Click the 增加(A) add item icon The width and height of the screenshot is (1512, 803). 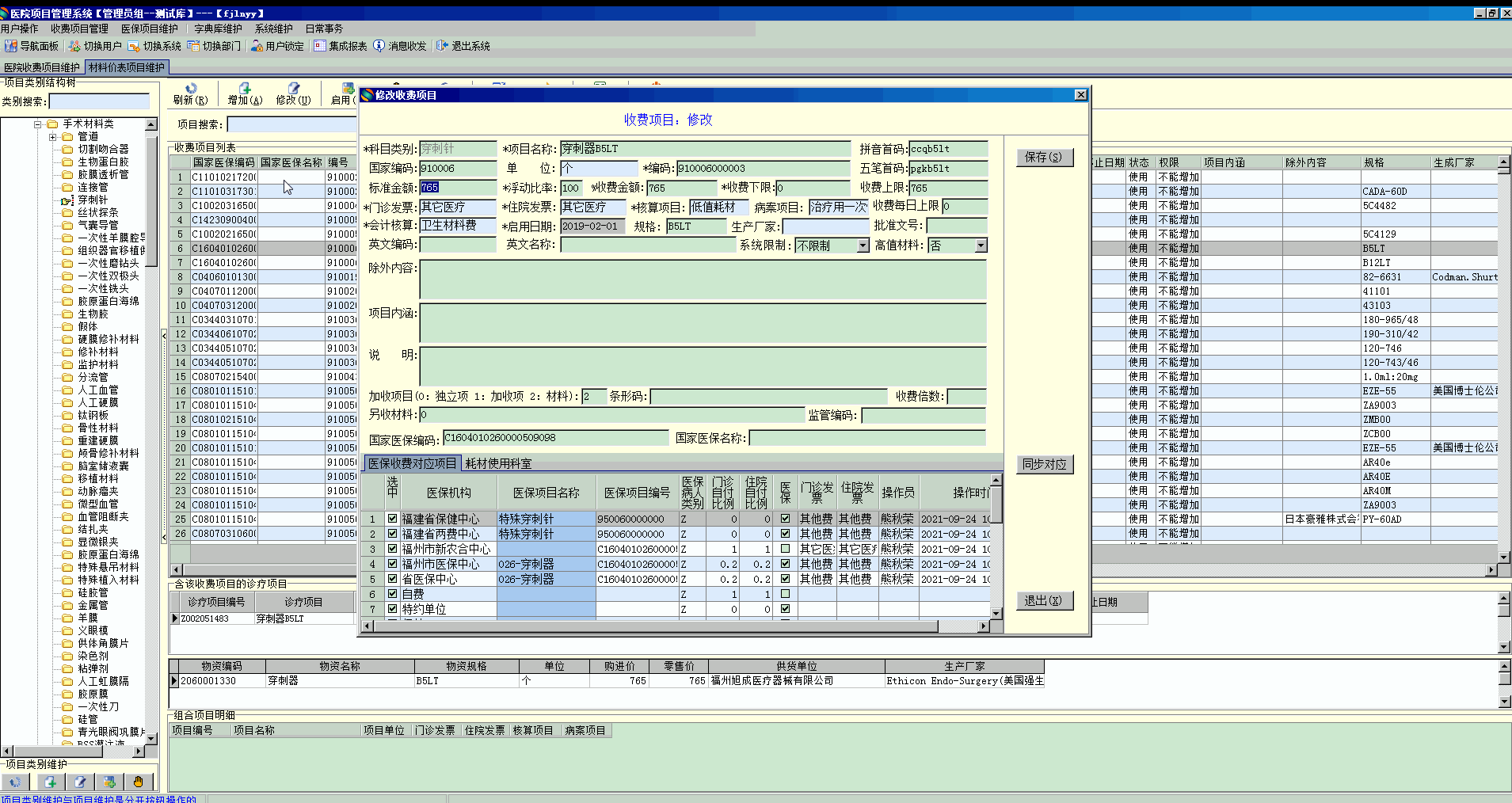pos(245,88)
